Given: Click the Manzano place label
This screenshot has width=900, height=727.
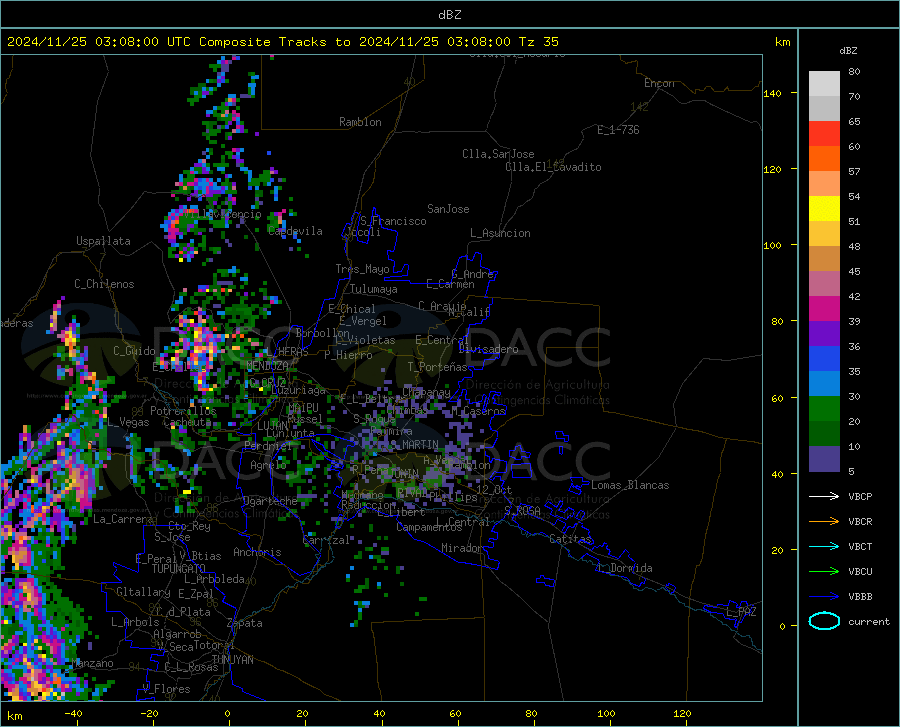Looking at the screenshot, I should [x=92, y=663].
